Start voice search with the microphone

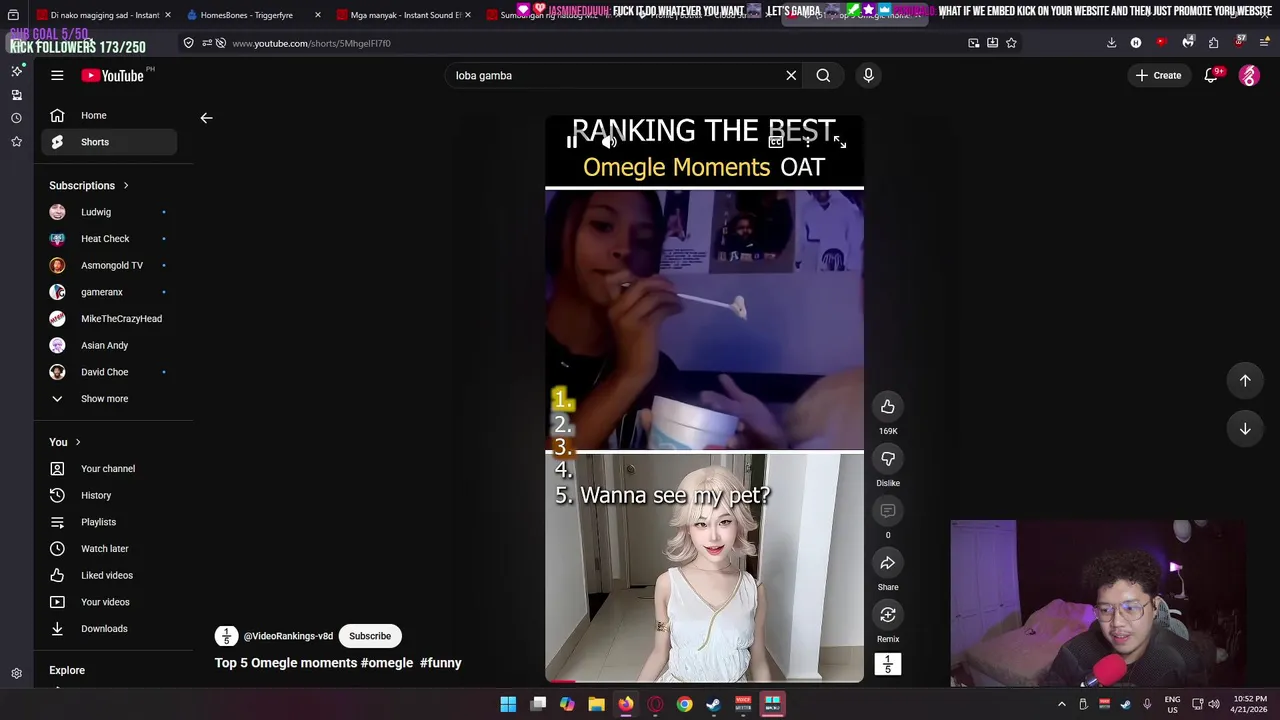pos(868,75)
